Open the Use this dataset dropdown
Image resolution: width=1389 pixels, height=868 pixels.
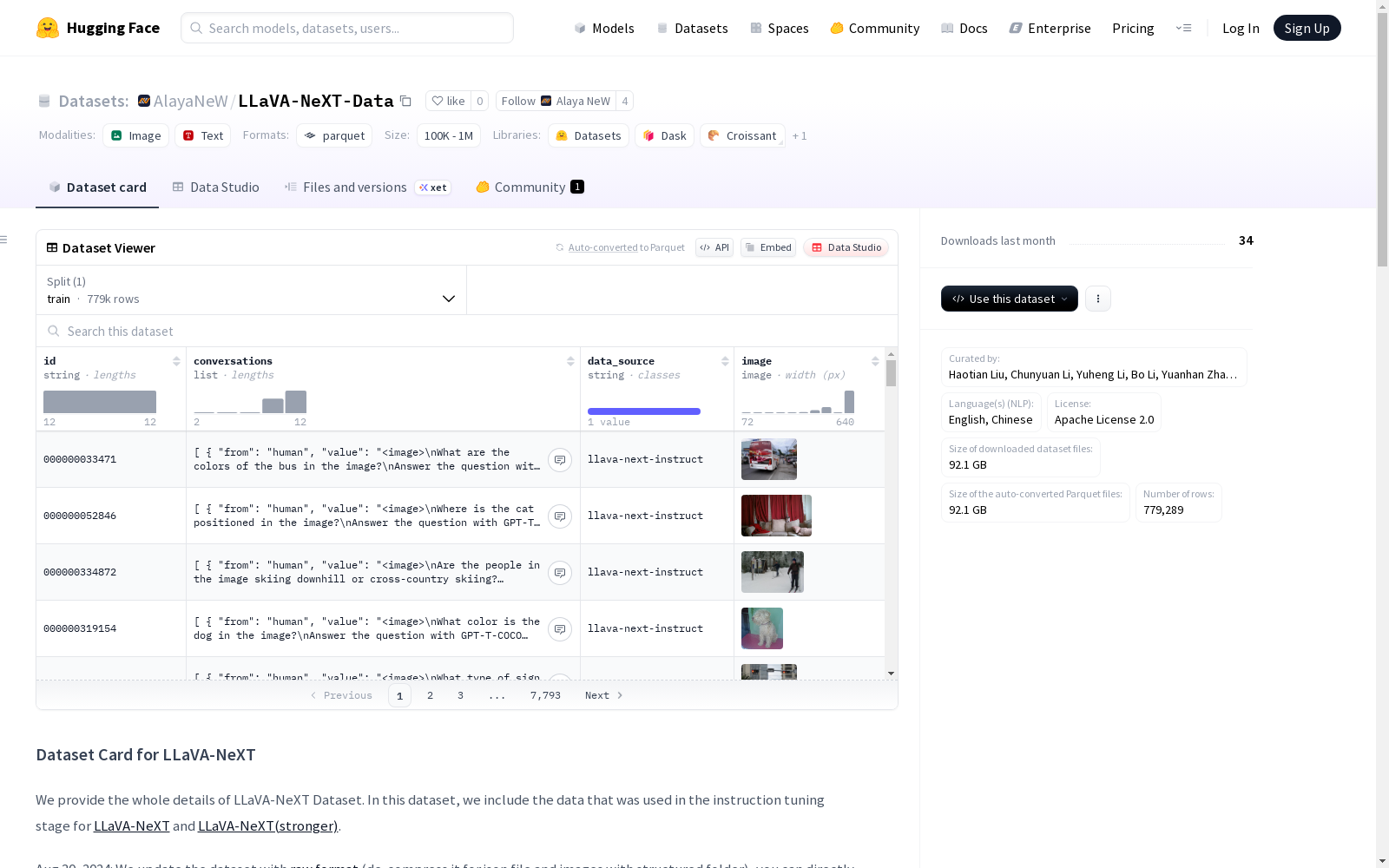click(x=1010, y=299)
